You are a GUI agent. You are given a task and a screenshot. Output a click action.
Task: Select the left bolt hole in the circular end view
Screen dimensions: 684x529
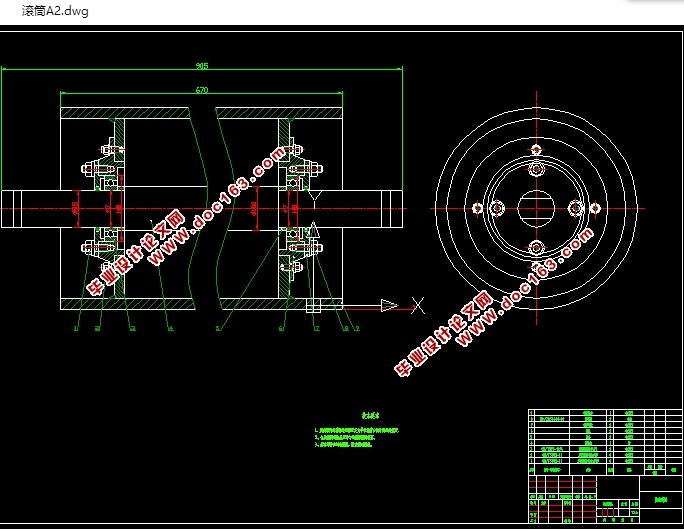point(478,208)
